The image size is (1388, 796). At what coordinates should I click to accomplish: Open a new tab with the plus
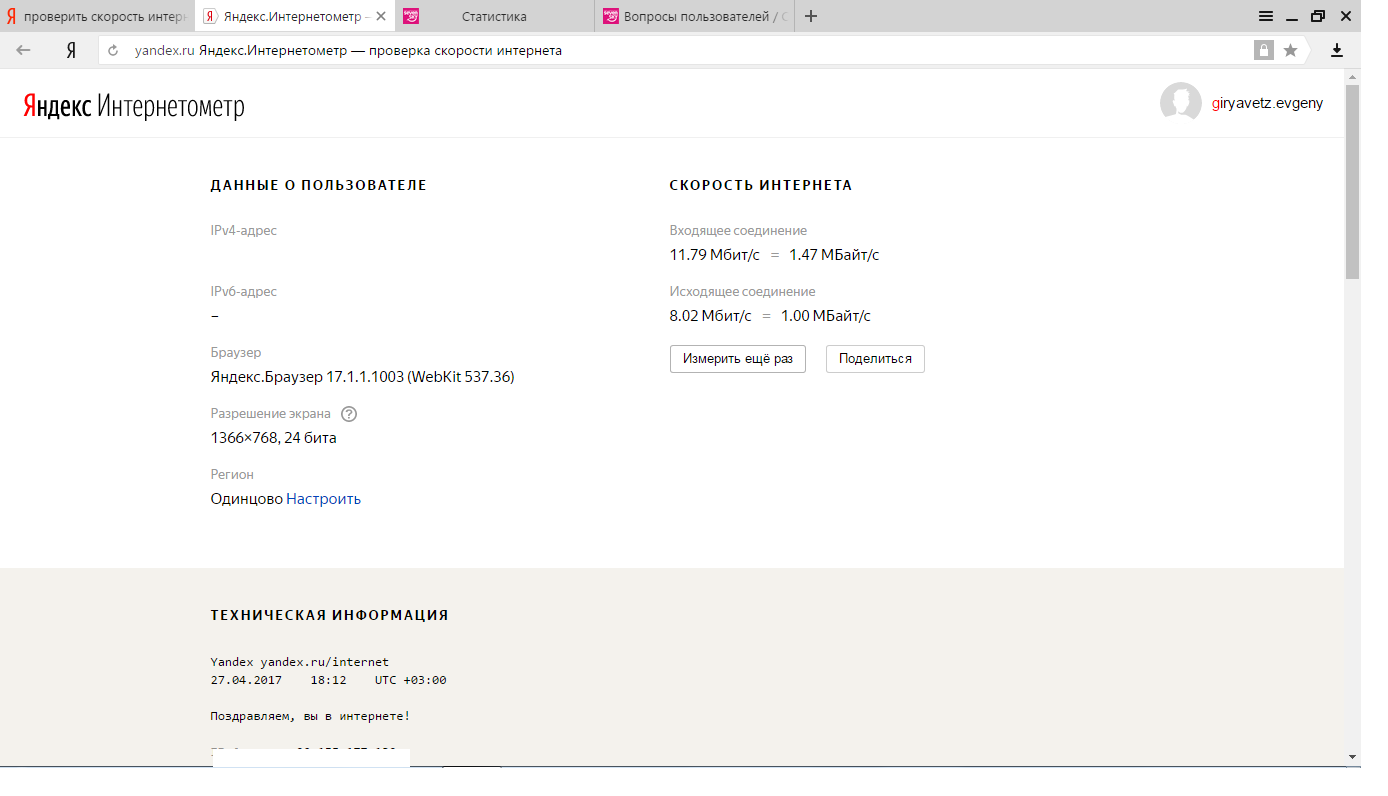coord(811,16)
